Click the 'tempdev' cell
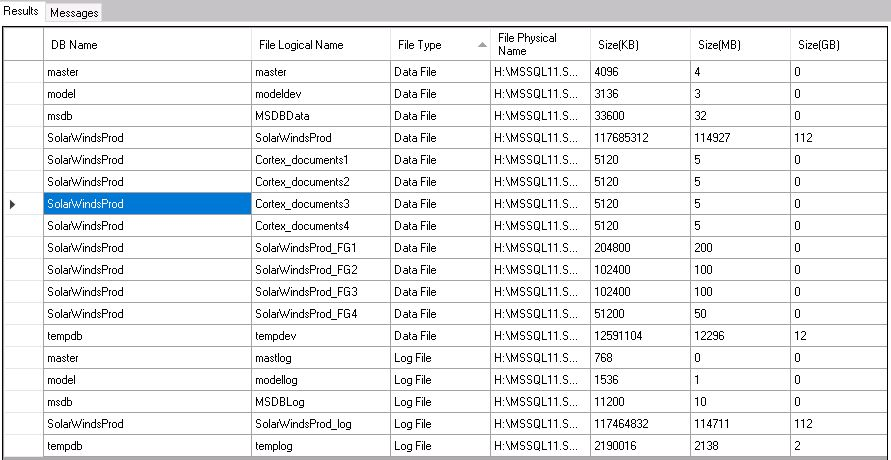This screenshot has height=460, width=891. [321, 336]
